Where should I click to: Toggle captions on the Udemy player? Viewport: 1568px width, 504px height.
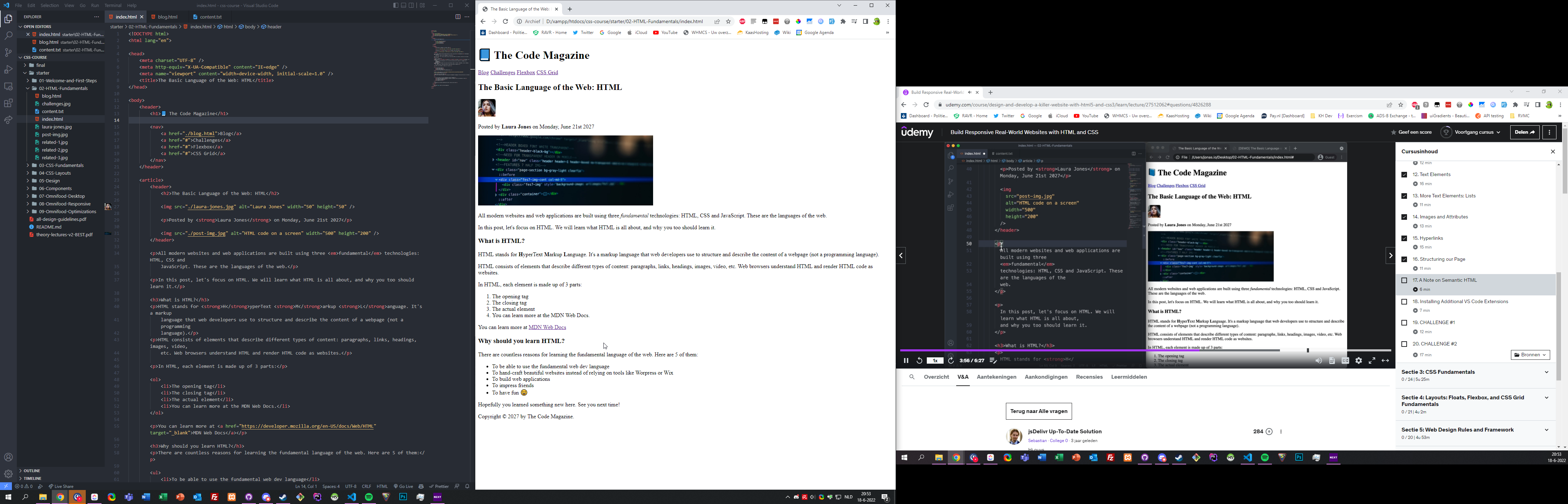(x=1345, y=361)
